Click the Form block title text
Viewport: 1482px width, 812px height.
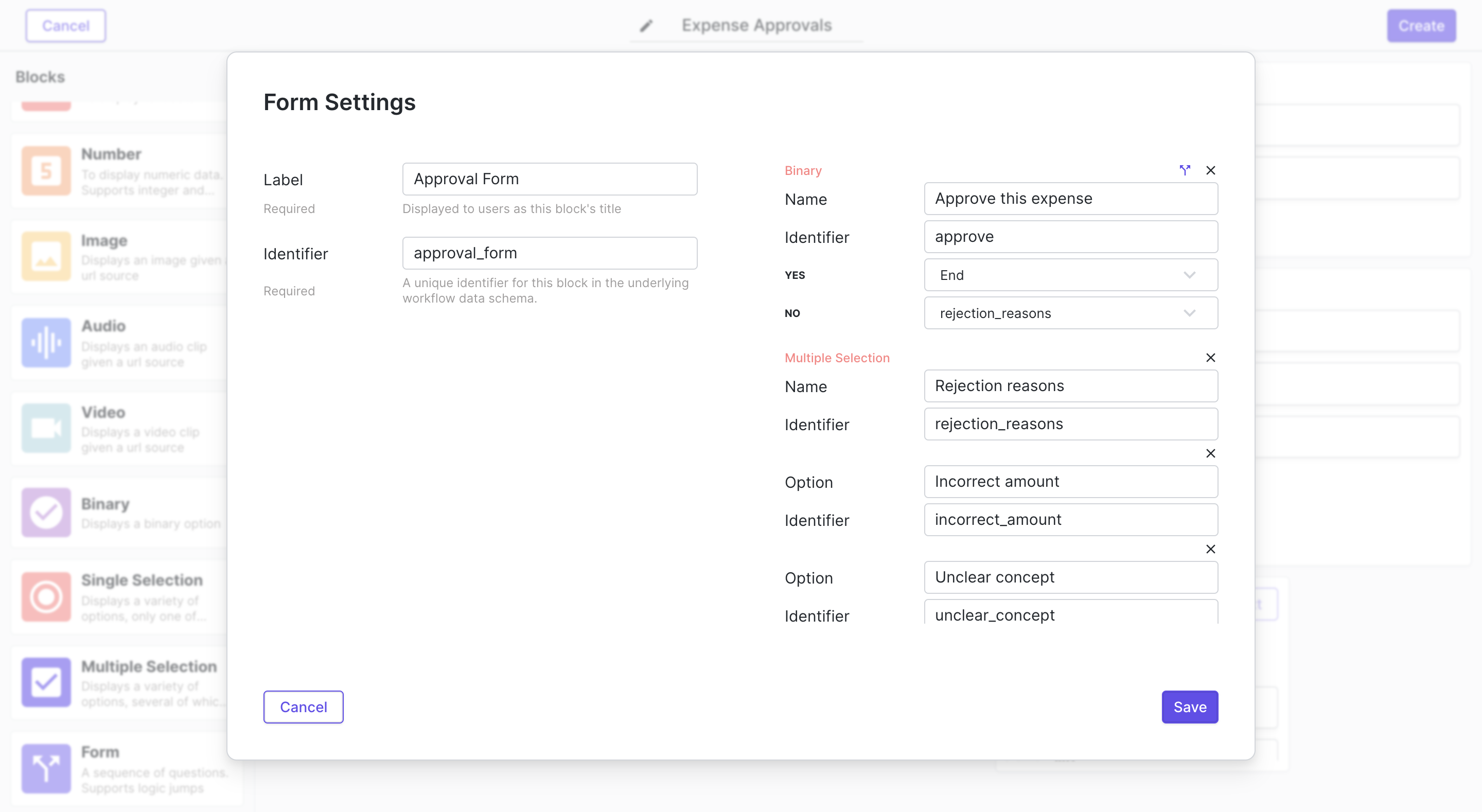point(100,752)
